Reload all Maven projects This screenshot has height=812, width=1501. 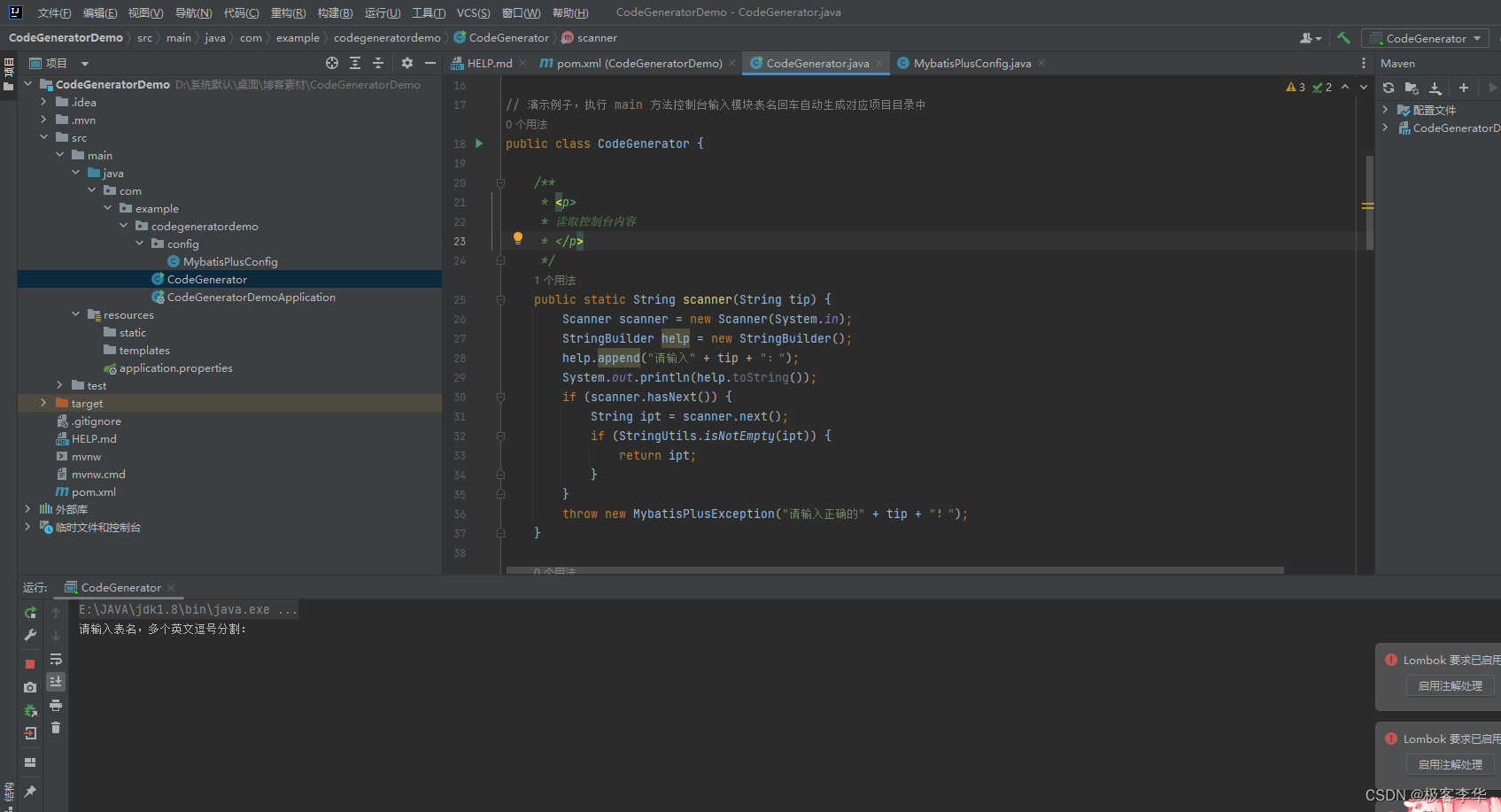click(1389, 88)
